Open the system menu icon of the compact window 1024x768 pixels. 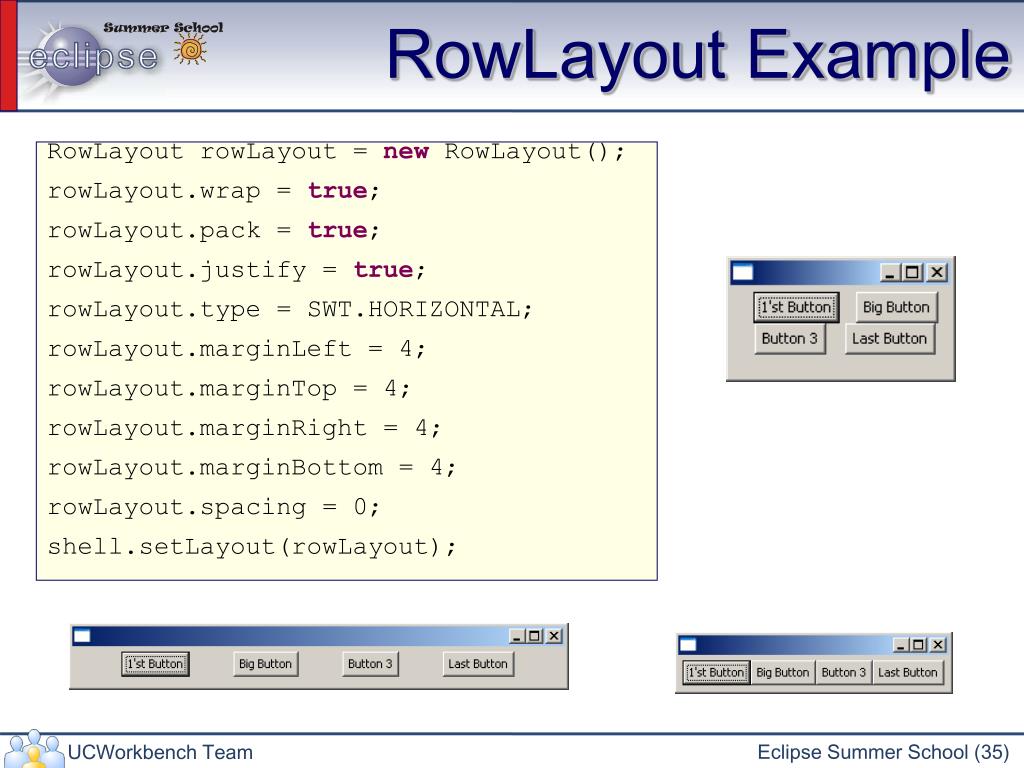(x=688, y=645)
